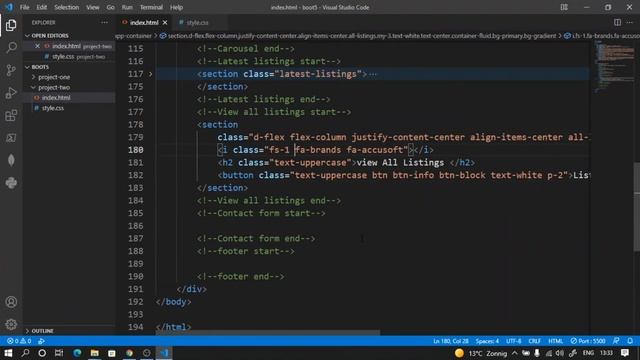Change HTML language mode in status bar
The image size is (640, 360).
tap(555, 341)
